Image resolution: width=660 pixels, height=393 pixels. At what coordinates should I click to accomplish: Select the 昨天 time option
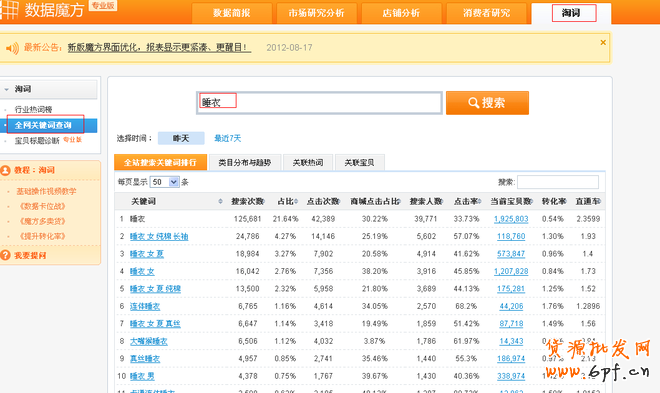[x=181, y=138]
